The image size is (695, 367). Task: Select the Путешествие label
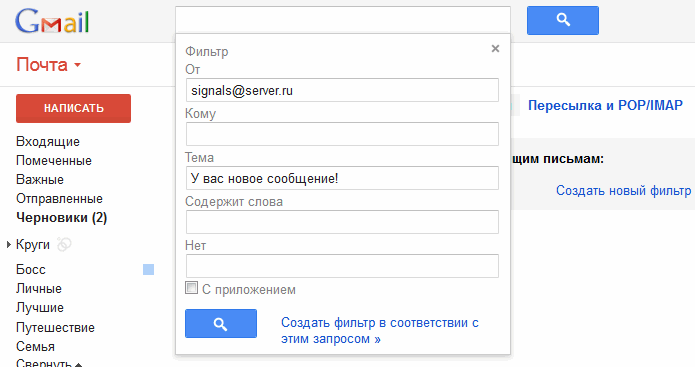coord(55,328)
